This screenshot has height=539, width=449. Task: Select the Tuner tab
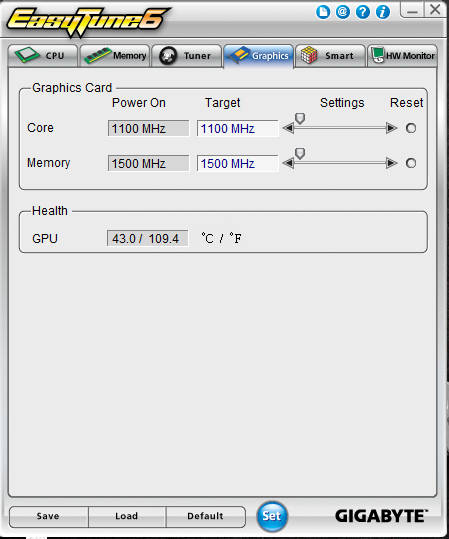tap(187, 56)
